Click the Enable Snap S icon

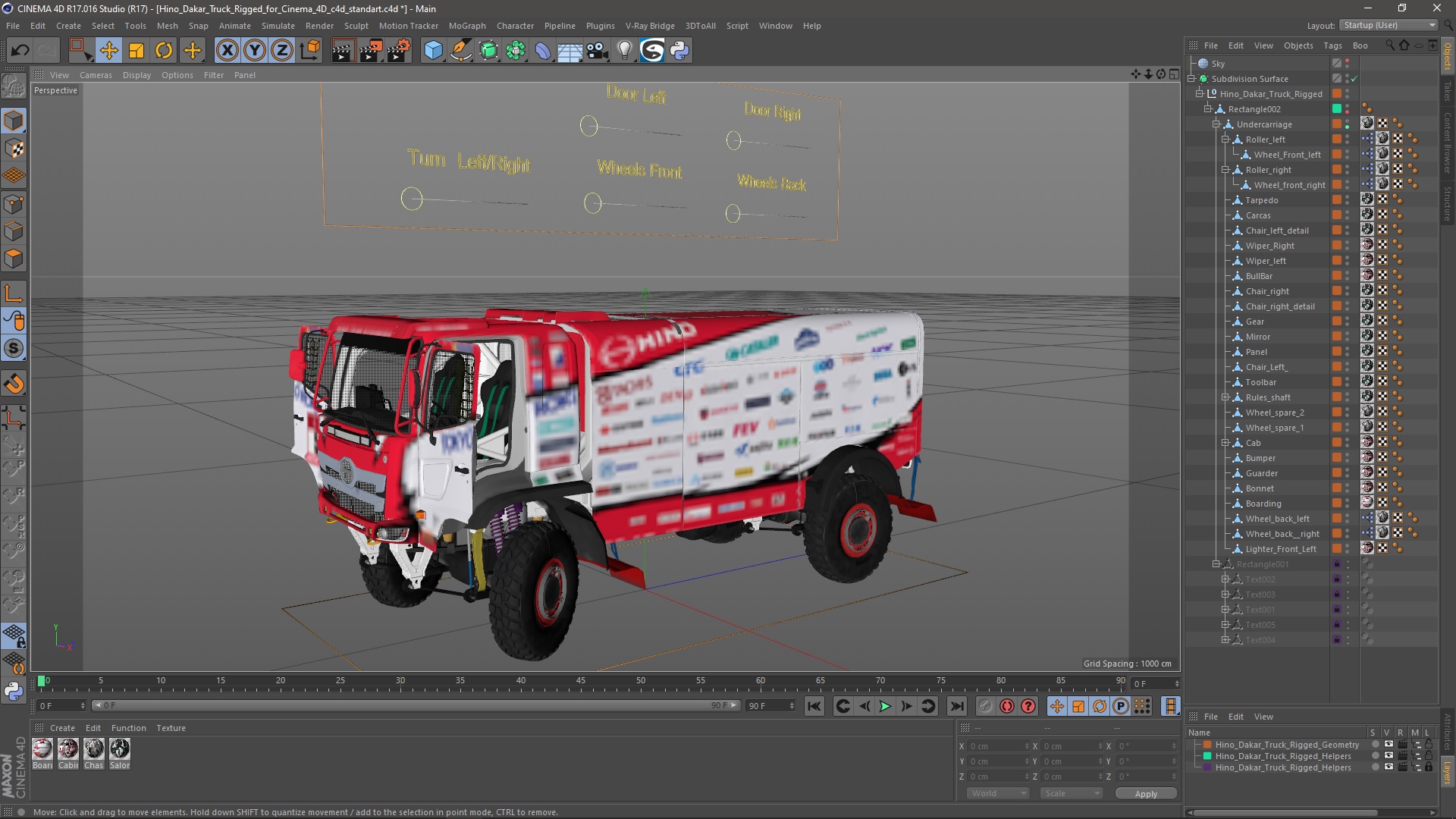click(14, 349)
